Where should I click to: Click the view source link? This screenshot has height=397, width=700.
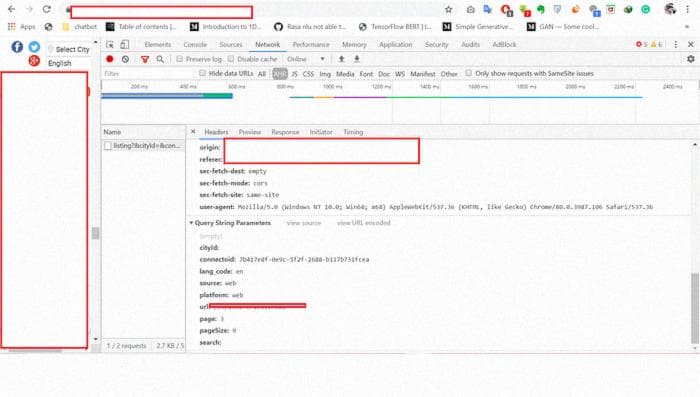(304, 222)
